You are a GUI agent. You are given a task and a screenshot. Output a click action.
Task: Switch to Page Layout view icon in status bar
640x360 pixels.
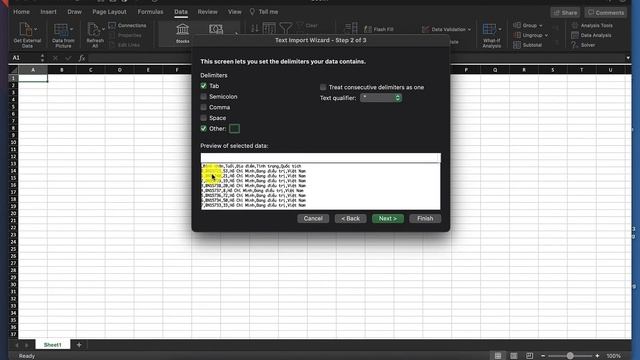coord(514,356)
